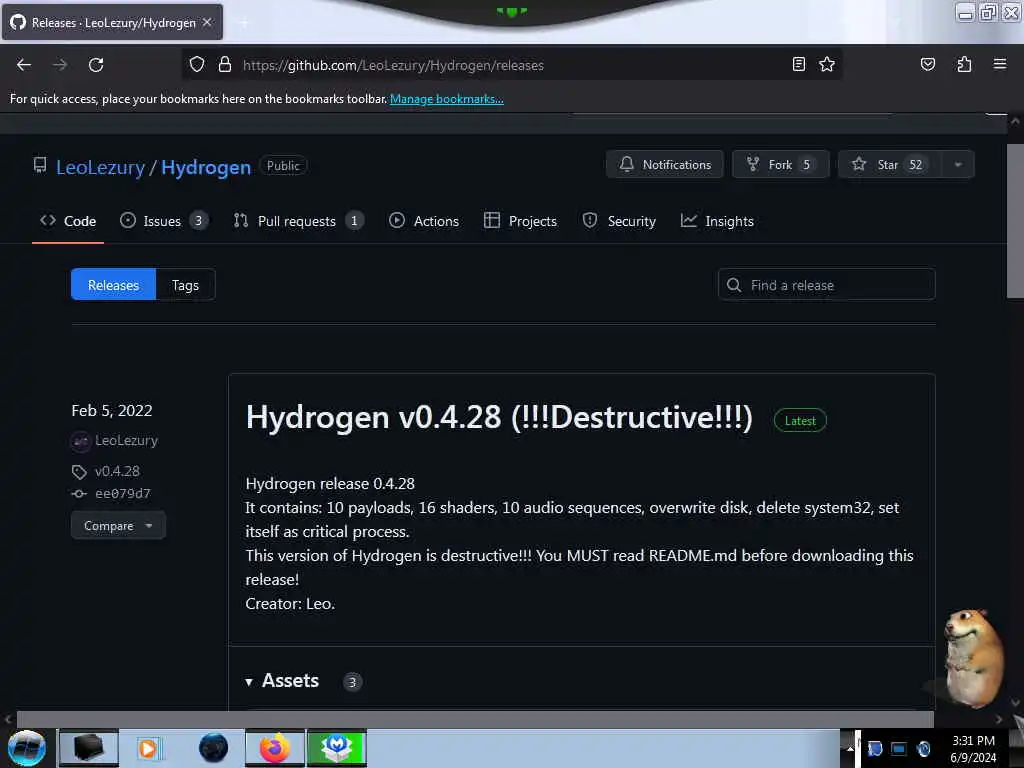Open the black box taskbar application
Screen dimensions: 1024x768
[89, 748]
